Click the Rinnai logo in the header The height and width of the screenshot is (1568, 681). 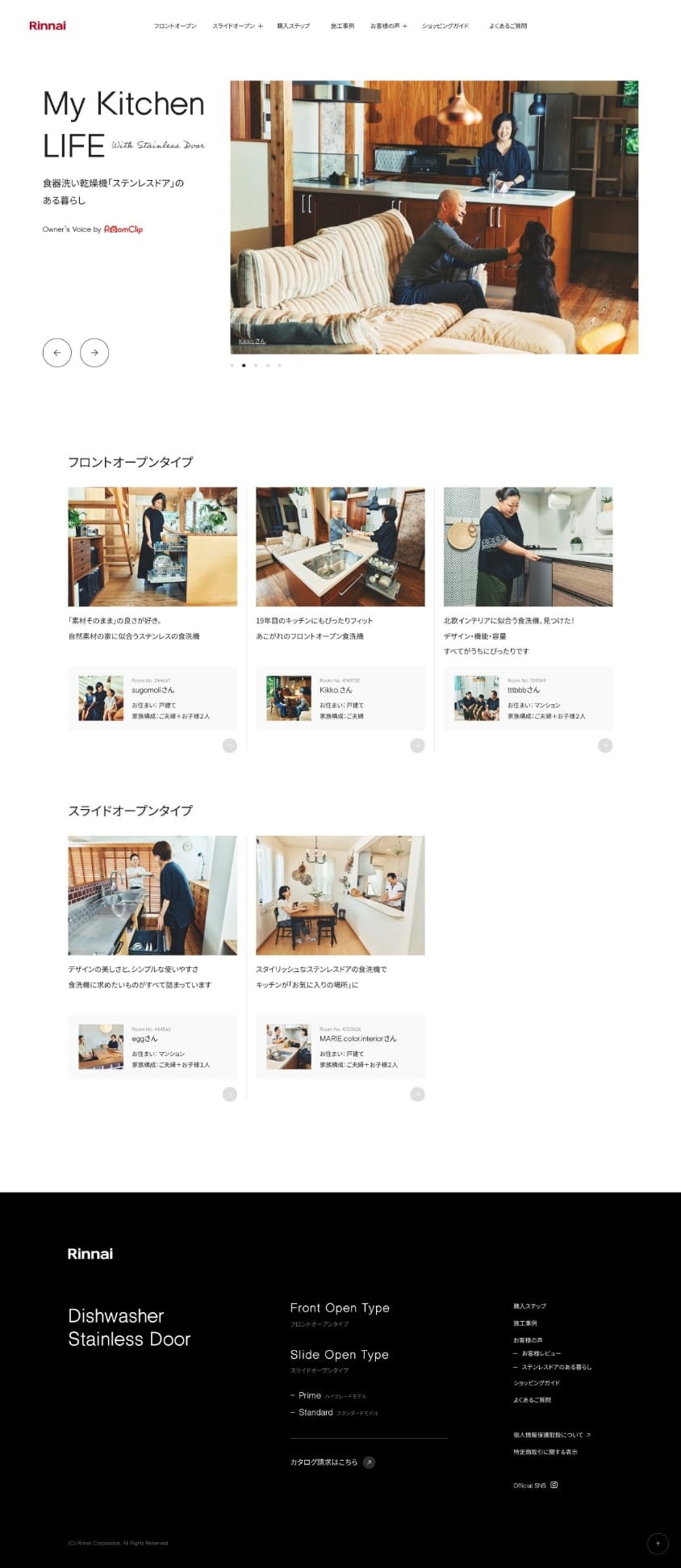coord(48,26)
